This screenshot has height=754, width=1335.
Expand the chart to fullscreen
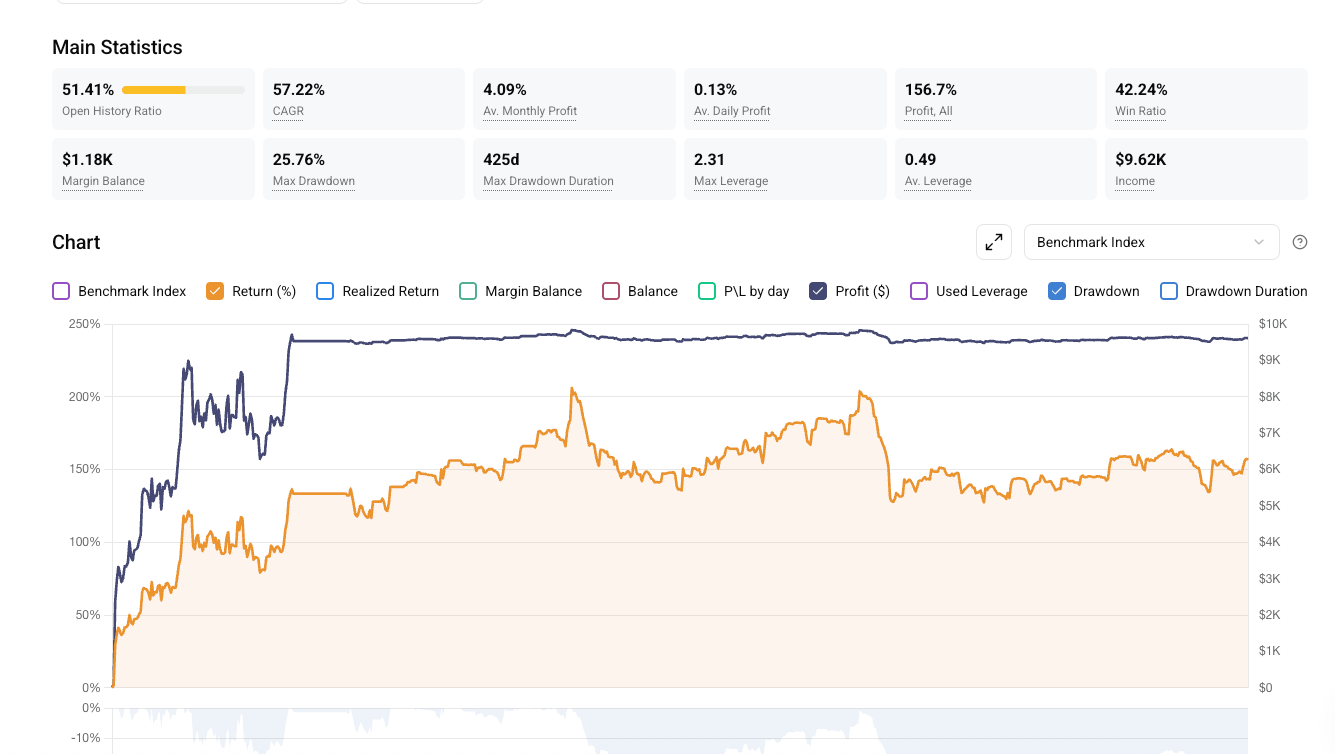coord(994,242)
